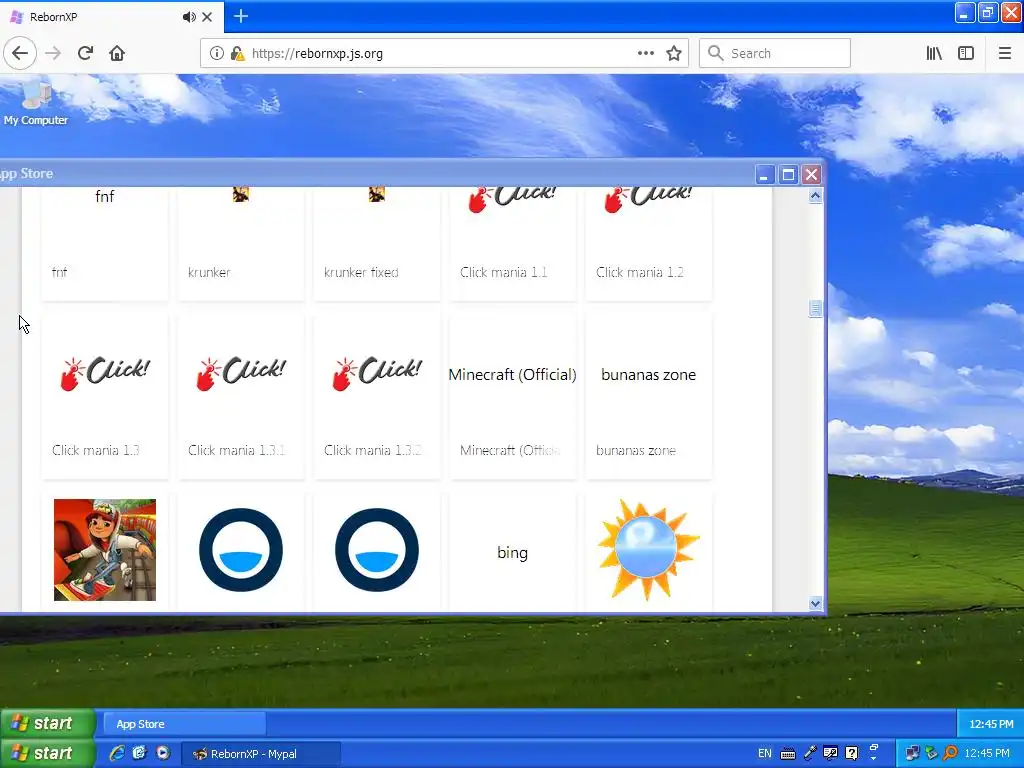Launch Internet Explorer from quick launch
This screenshot has height=768, width=1024.
click(117, 753)
